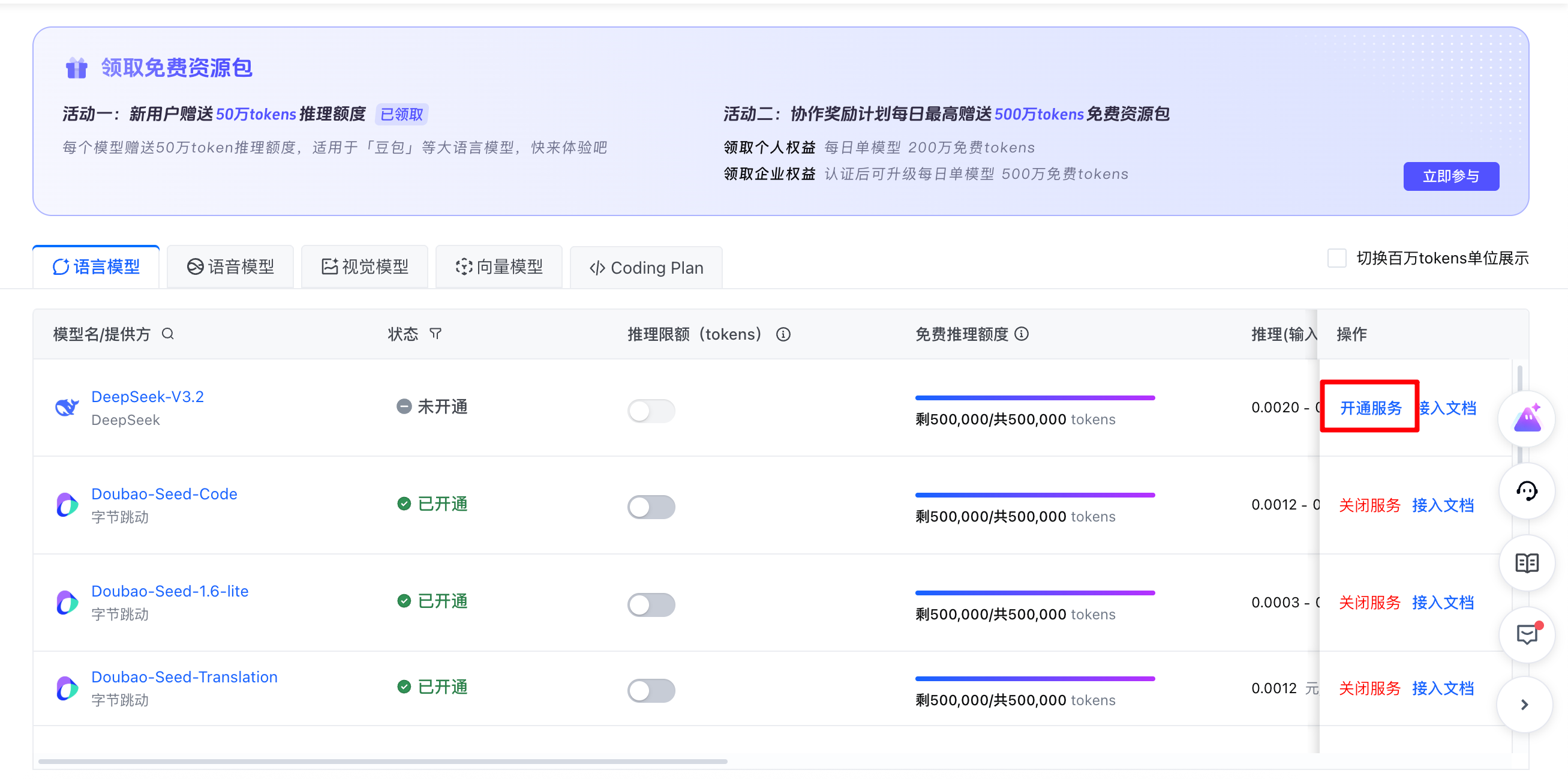The height and width of the screenshot is (779, 1568).
Task: Click the gift box icon in banner
Action: [x=77, y=68]
